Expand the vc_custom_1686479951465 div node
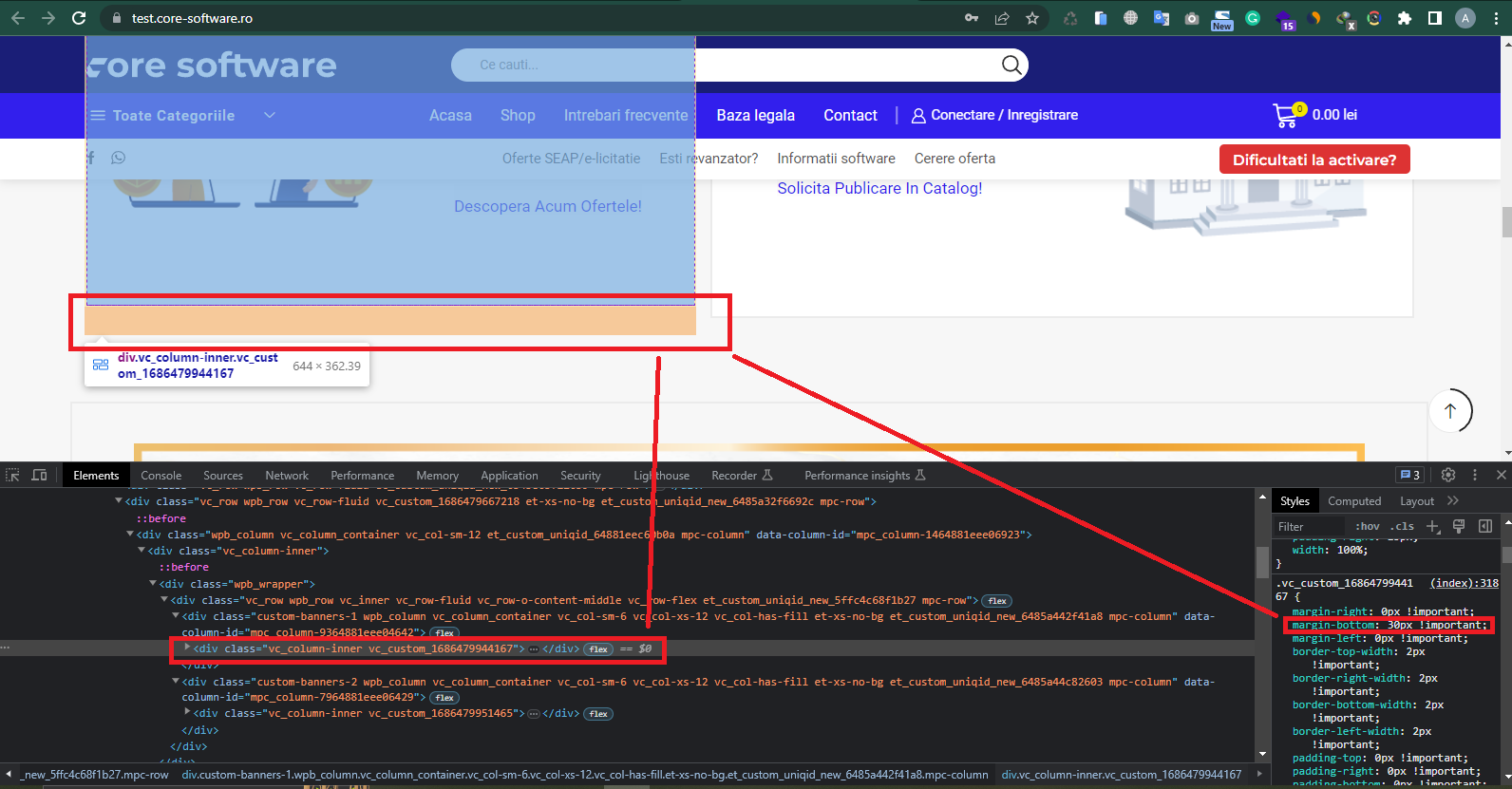 (187, 712)
